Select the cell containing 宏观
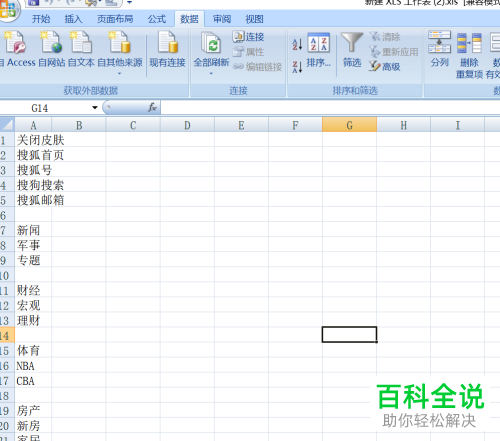 33,305
